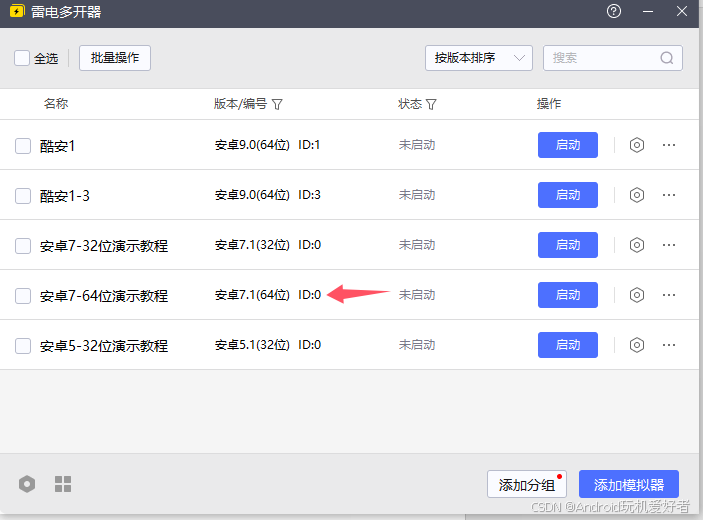Click the 雷电多开器 app logo
The width and height of the screenshot is (703, 520).
click(x=17, y=11)
